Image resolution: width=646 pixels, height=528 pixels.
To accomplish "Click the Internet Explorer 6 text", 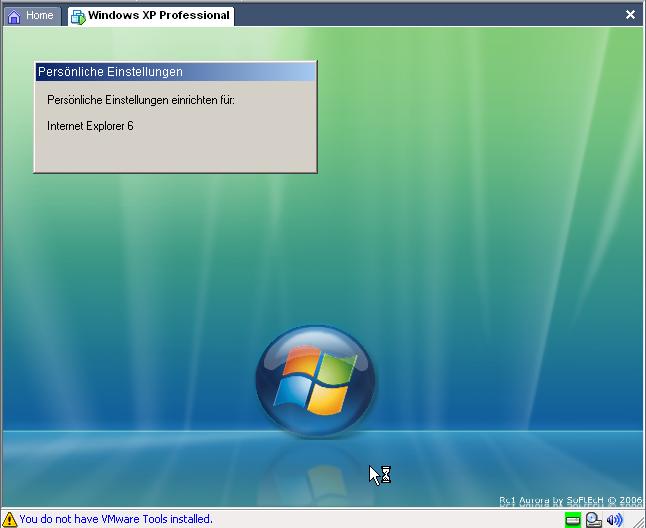I will click(x=90, y=126).
